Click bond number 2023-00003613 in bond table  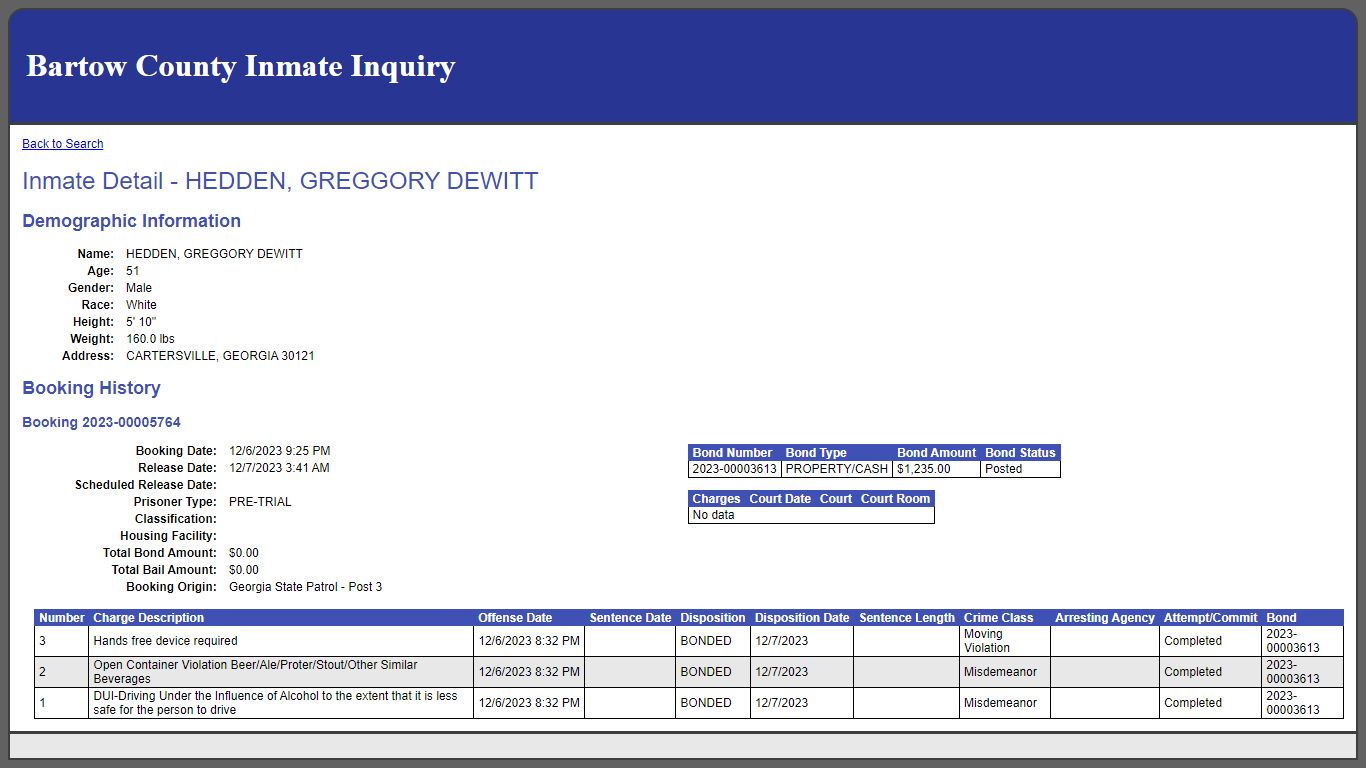[735, 469]
